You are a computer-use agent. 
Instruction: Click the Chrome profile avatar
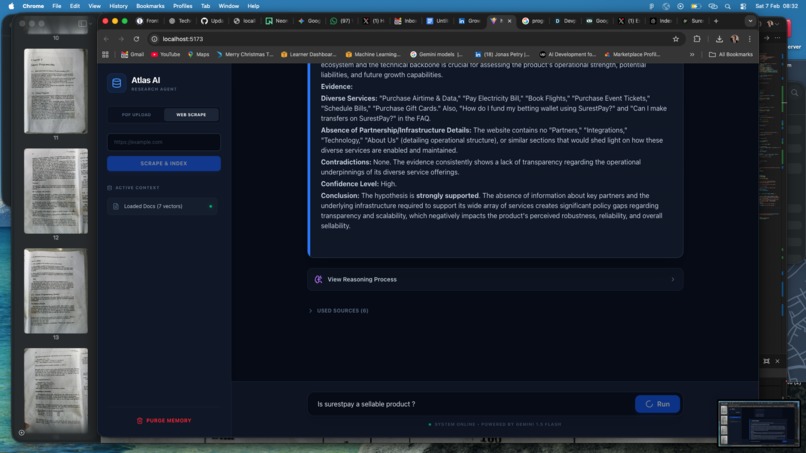point(735,39)
